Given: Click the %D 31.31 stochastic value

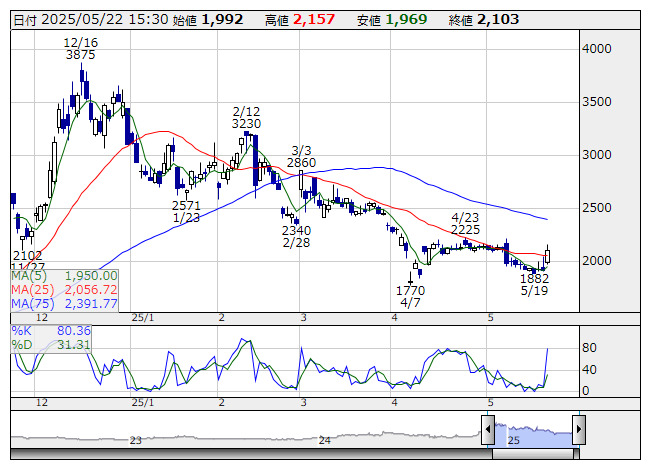Looking at the screenshot, I should coord(51,345).
